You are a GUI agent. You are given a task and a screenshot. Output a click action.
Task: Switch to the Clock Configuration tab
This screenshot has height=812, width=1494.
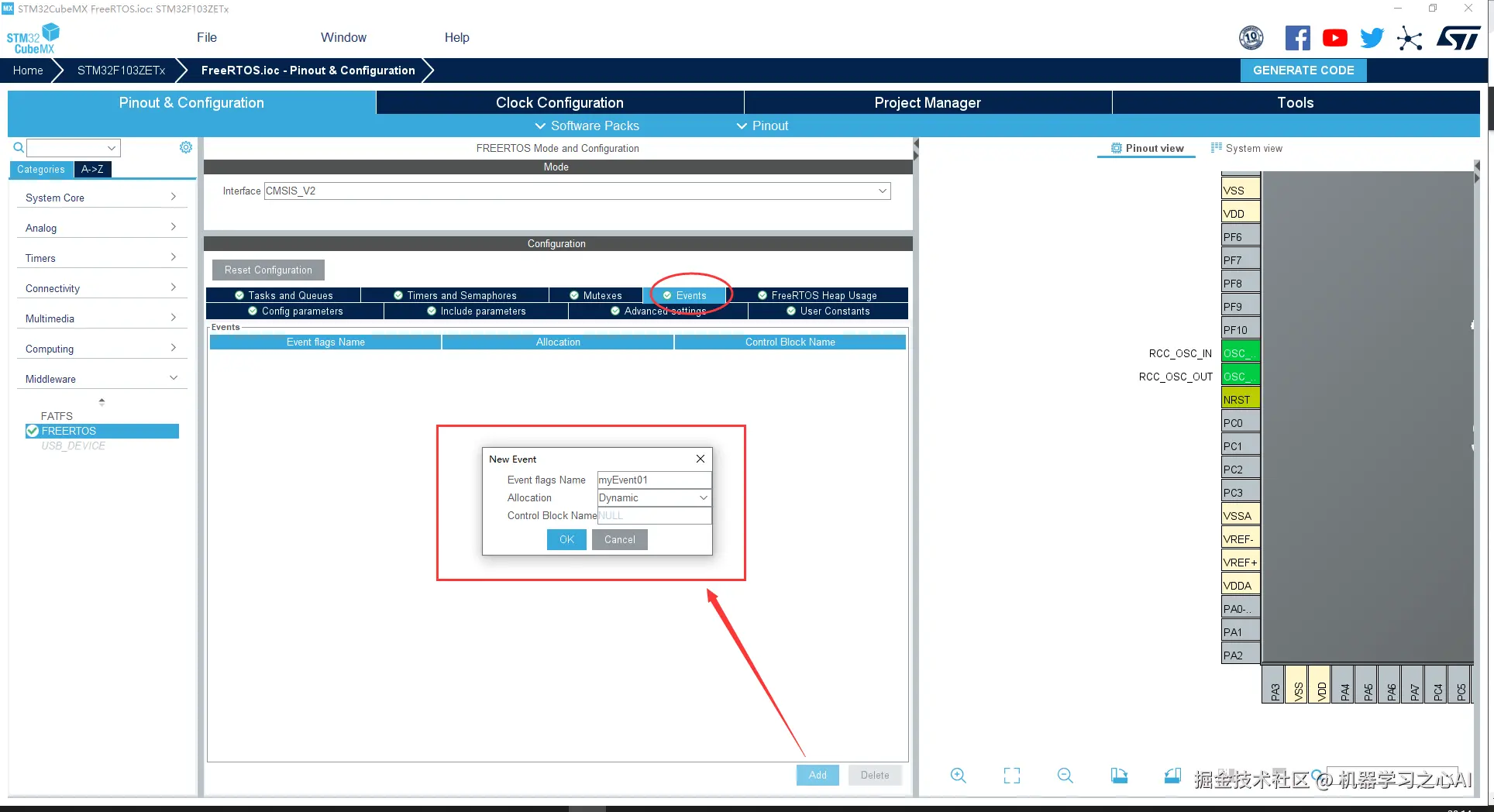(559, 102)
